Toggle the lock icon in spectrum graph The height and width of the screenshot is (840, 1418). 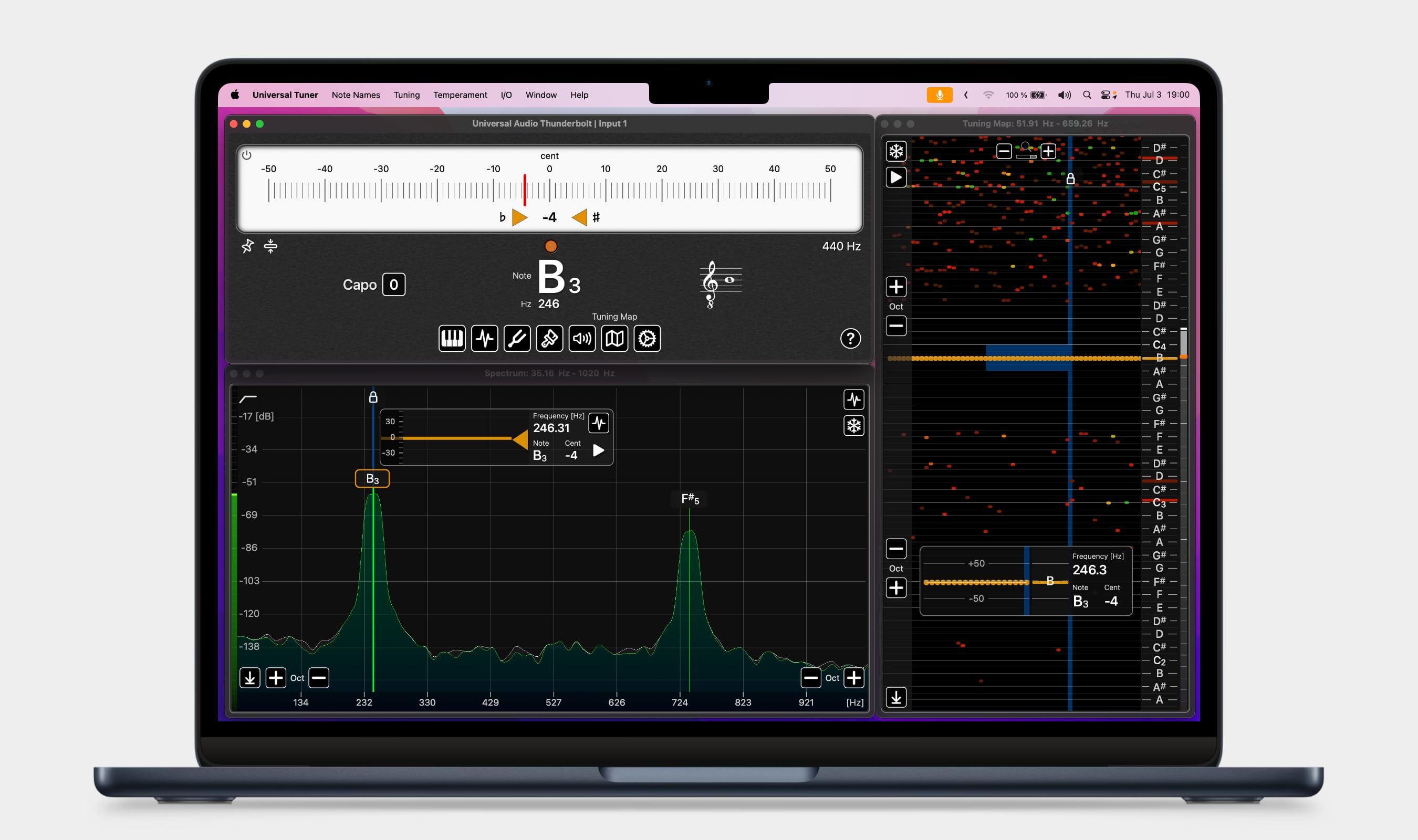(x=373, y=397)
